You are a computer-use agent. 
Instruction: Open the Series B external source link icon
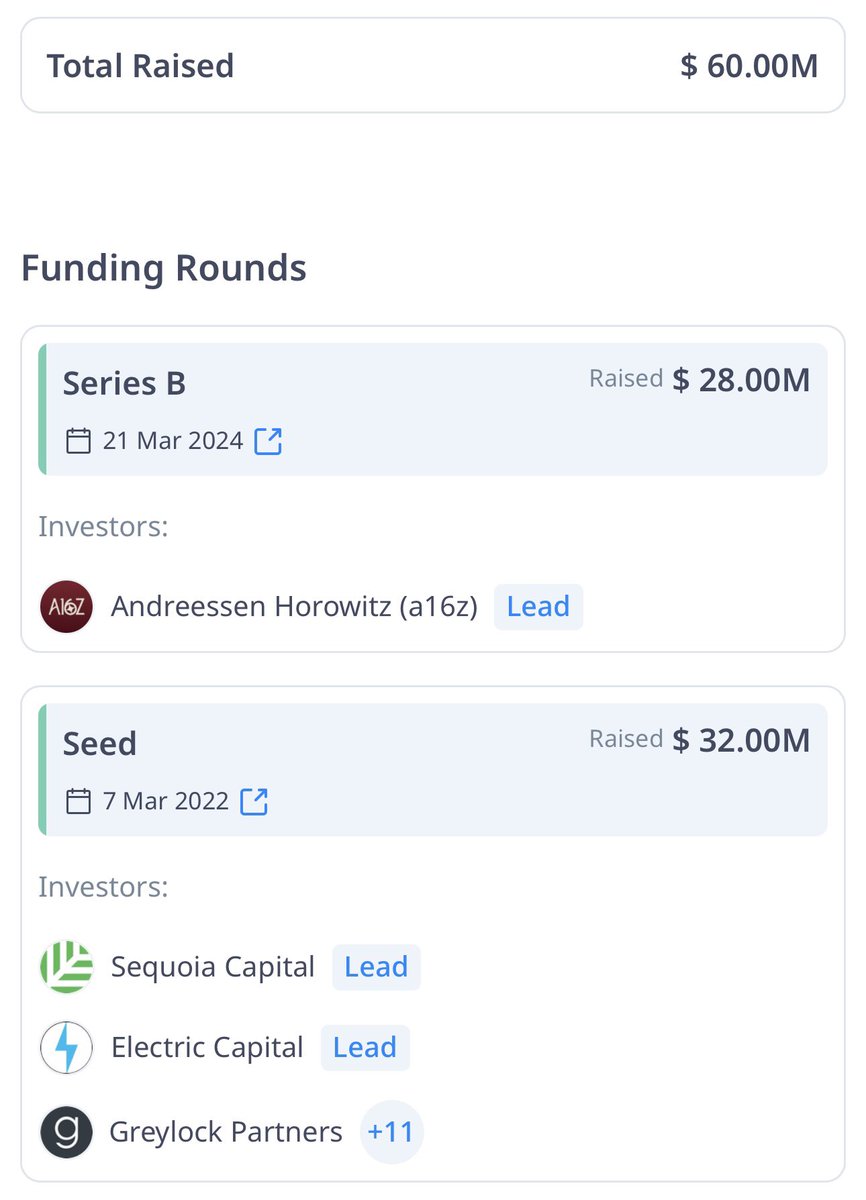click(268, 441)
